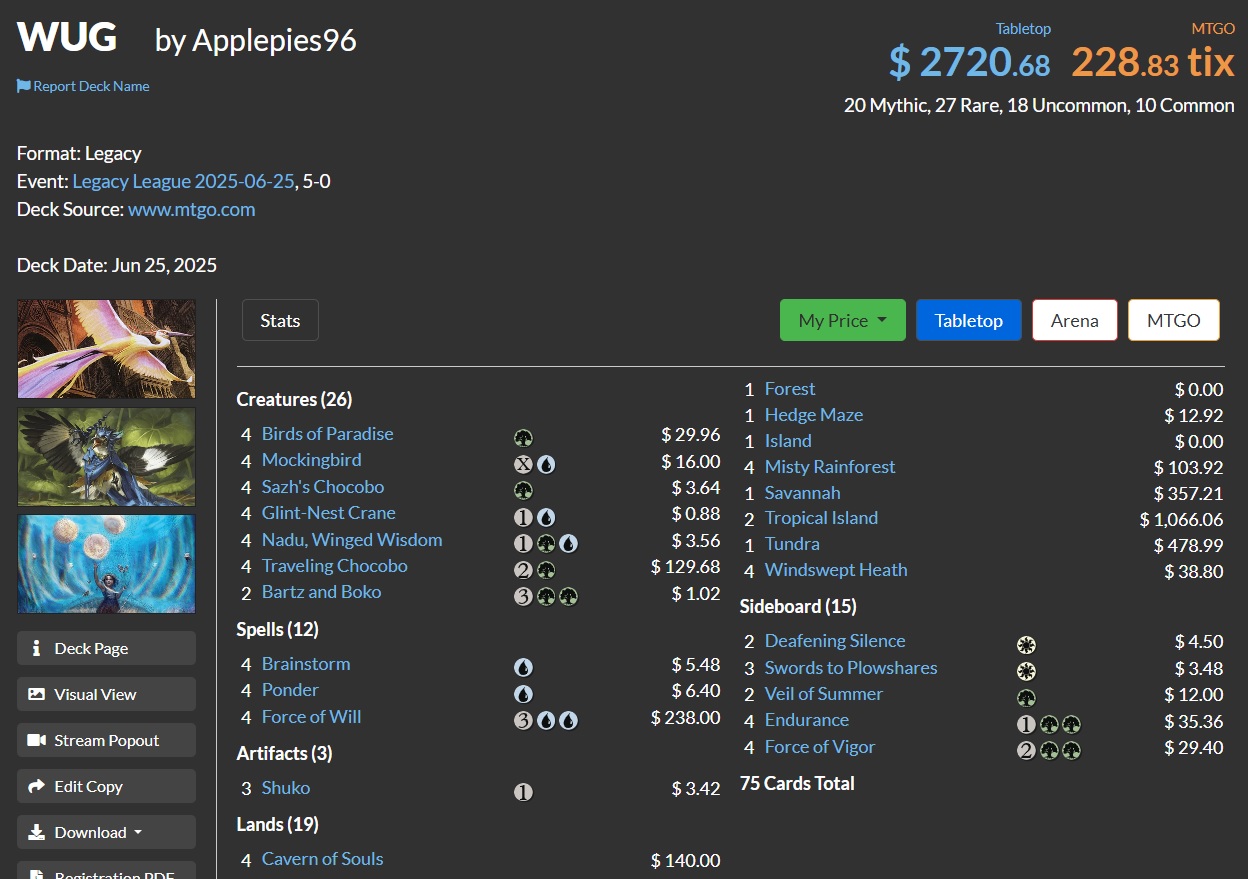The width and height of the screenshot is (1248, 879).
Task: Open the Savannah card link
Action: point(802,492)
